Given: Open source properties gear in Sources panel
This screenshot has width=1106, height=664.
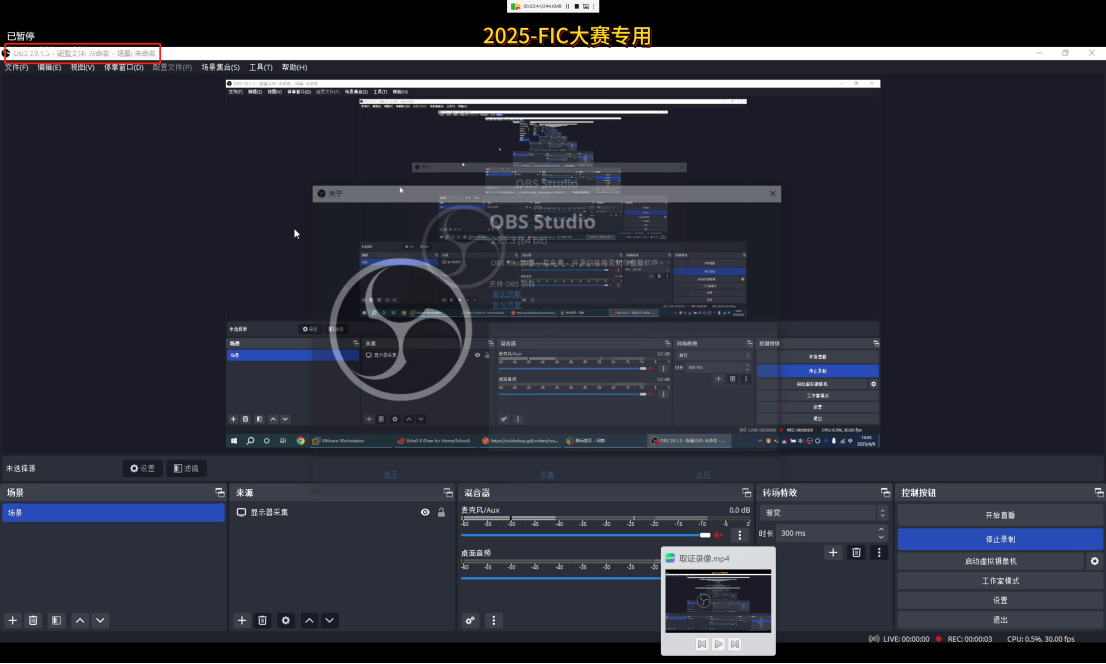Looking at the screenshot, I should (x=286, y=620).
